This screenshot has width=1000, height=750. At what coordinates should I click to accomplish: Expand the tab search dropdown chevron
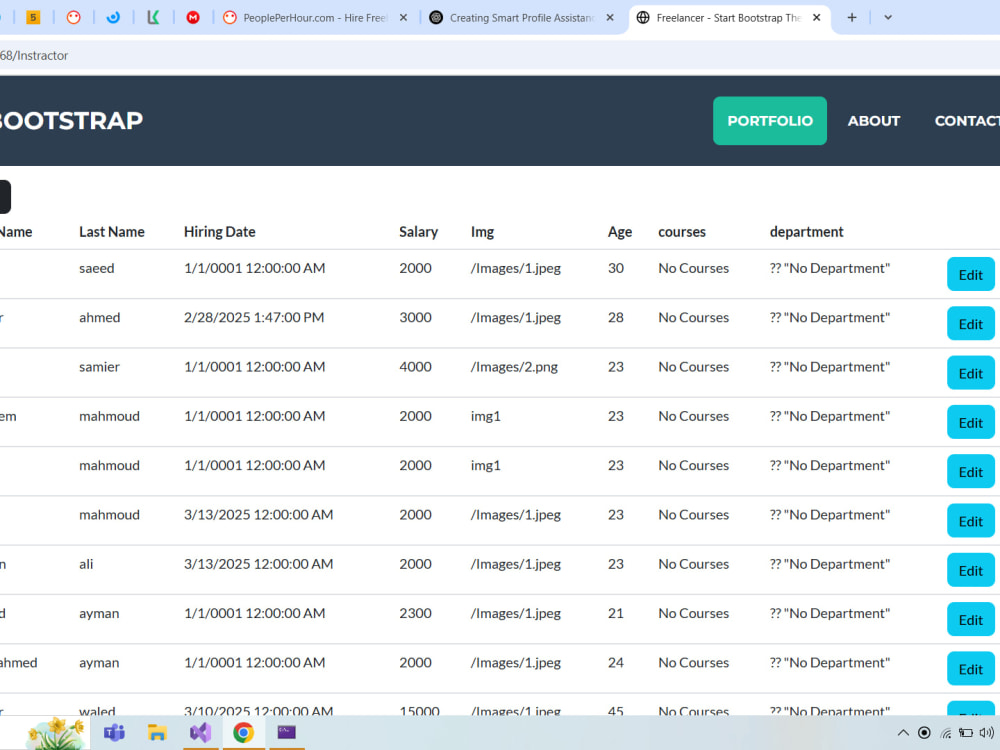888,18
